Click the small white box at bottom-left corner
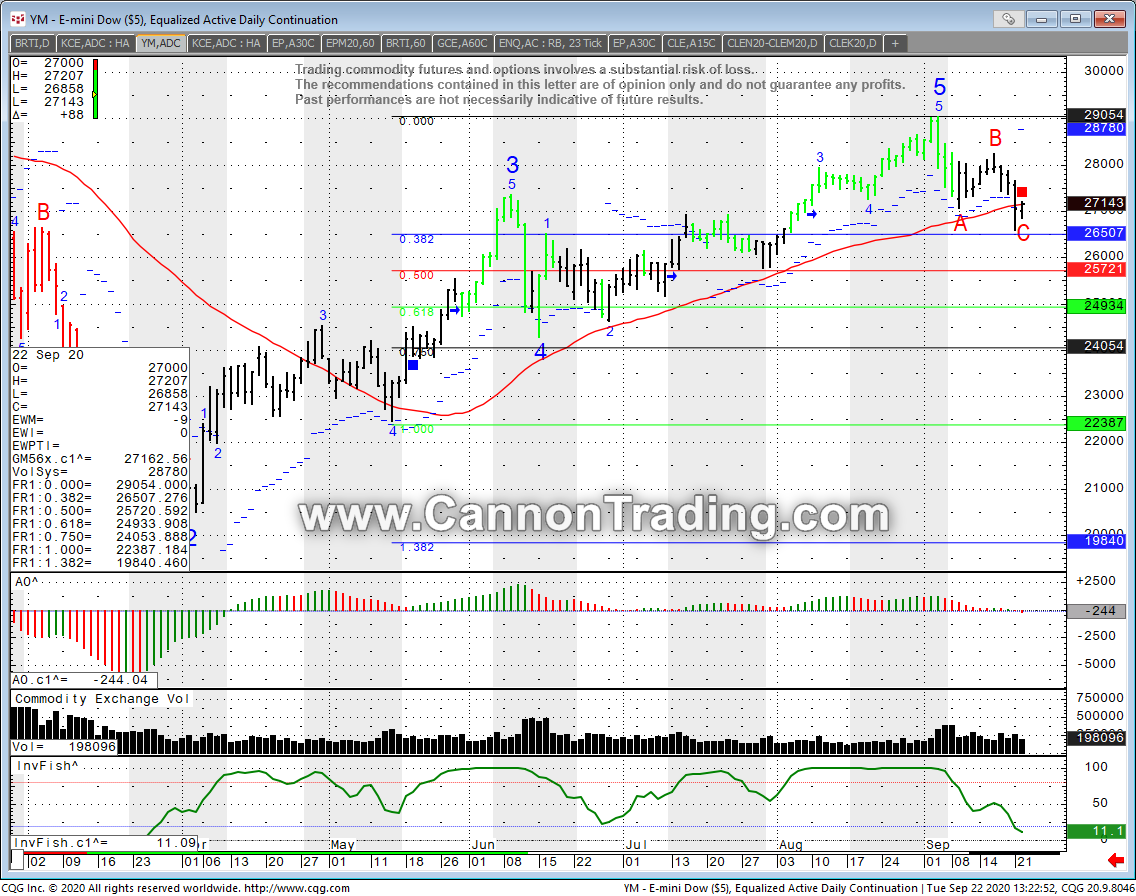 click(x=17, y=861)
